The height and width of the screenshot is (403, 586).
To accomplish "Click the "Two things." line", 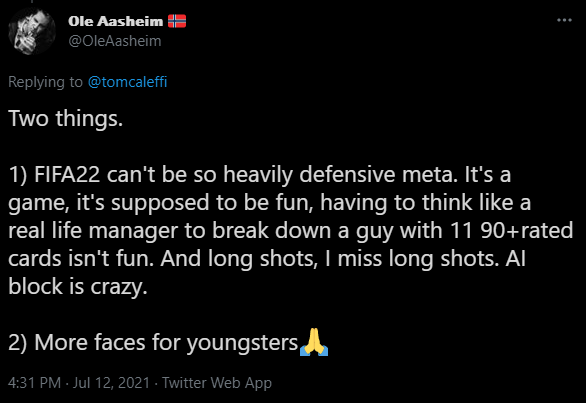I will tap(66, 118).
